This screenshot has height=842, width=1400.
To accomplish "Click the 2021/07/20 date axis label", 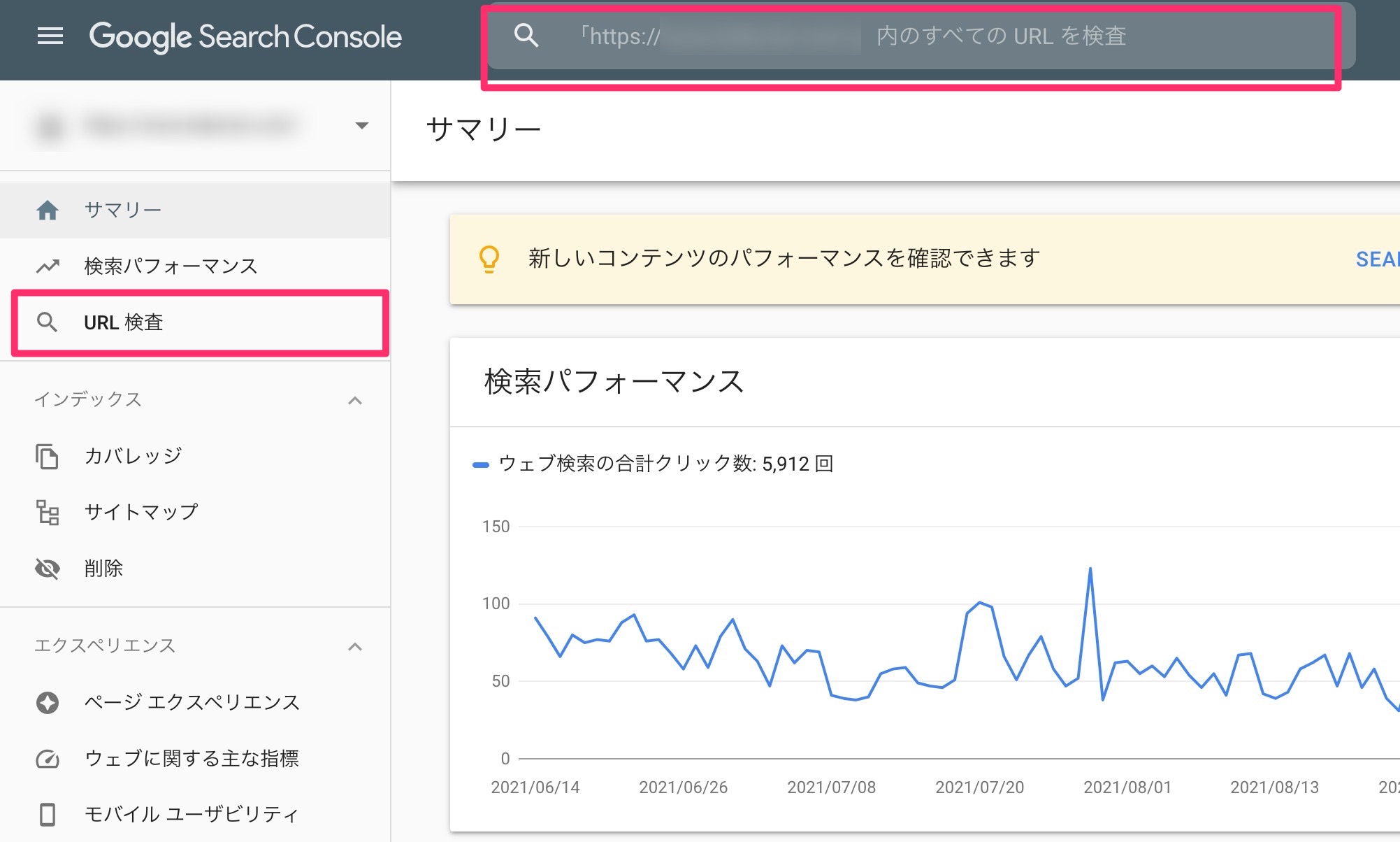I will pyautogui.click(x=979, y=787).
